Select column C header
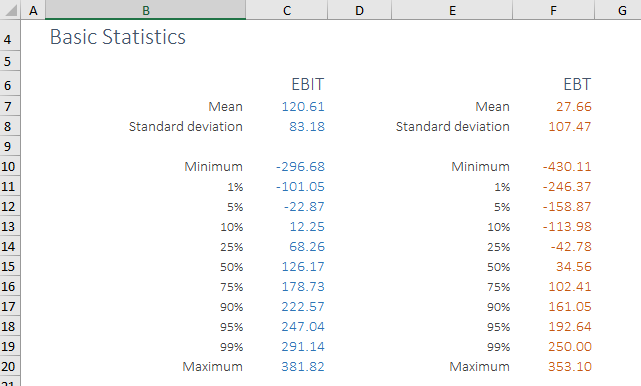Image resolution: width=641 pixels, height=386 pixels. coord(287,10)
